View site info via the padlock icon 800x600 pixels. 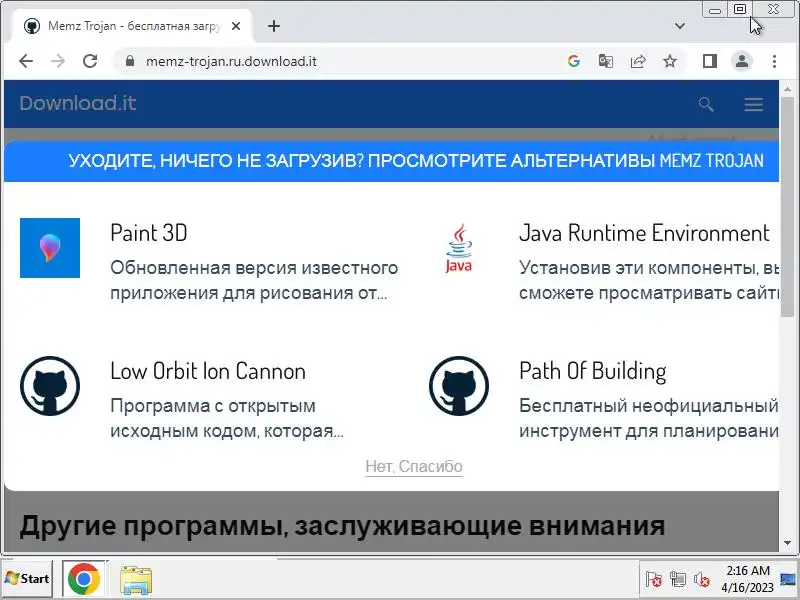pos(130,61)
